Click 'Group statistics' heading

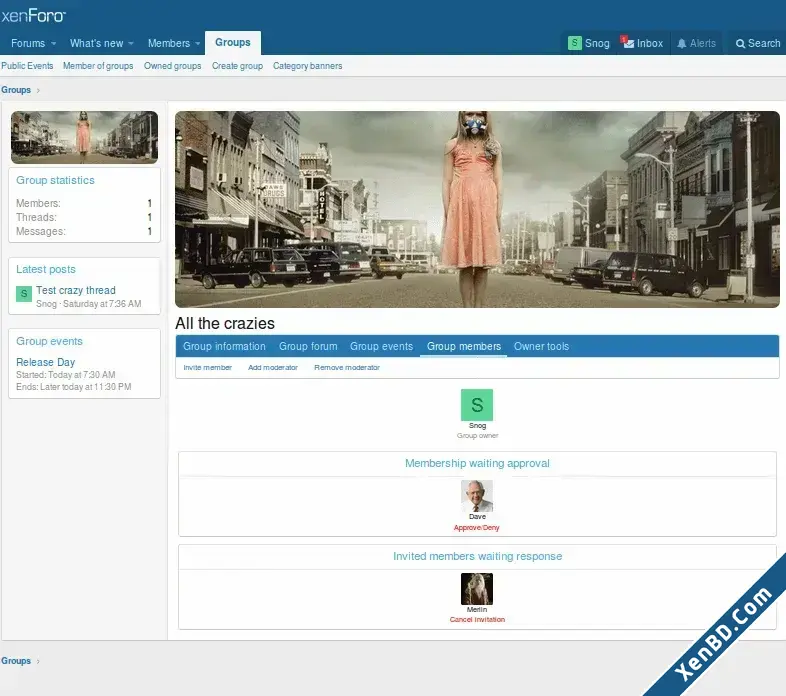pos(55,180)
